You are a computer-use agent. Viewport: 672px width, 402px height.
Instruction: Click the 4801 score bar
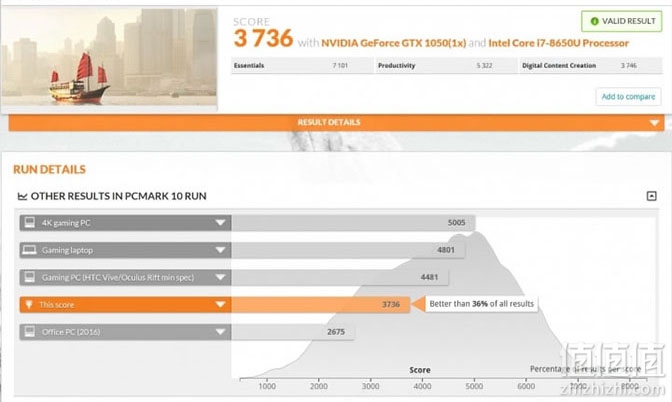348,250
